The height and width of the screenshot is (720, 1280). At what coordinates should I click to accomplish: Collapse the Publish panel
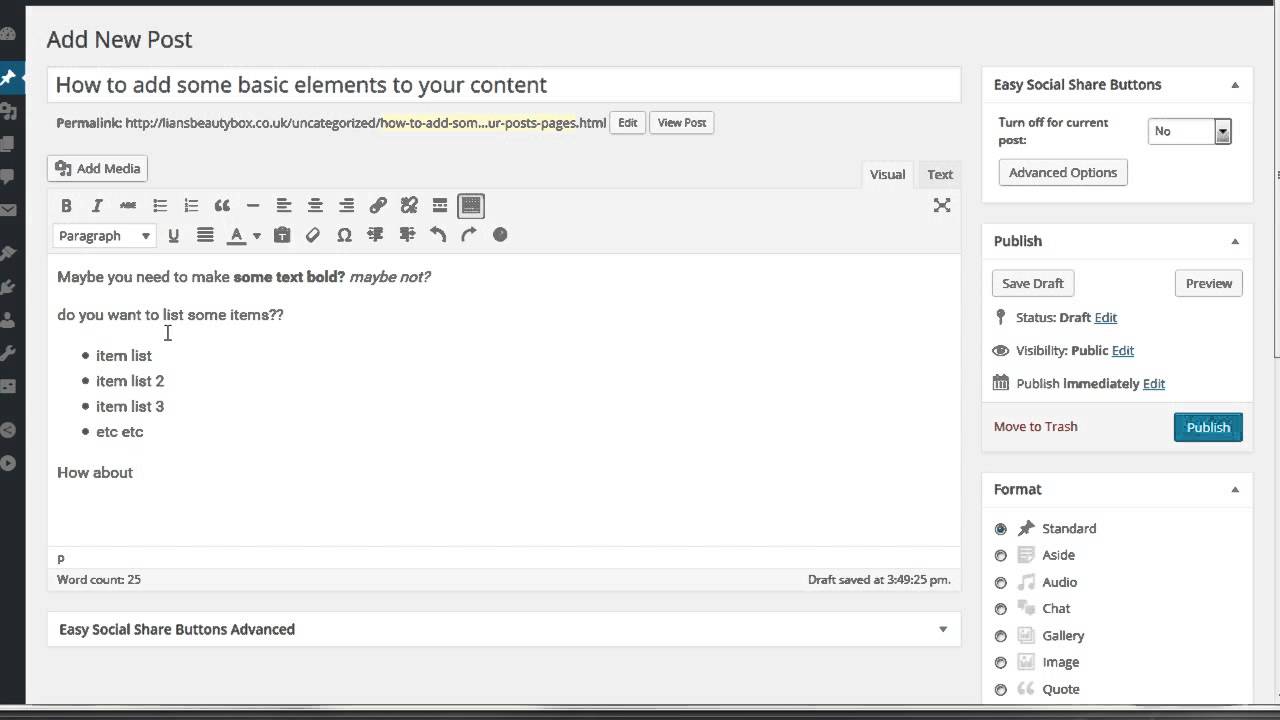(1235, 241)
